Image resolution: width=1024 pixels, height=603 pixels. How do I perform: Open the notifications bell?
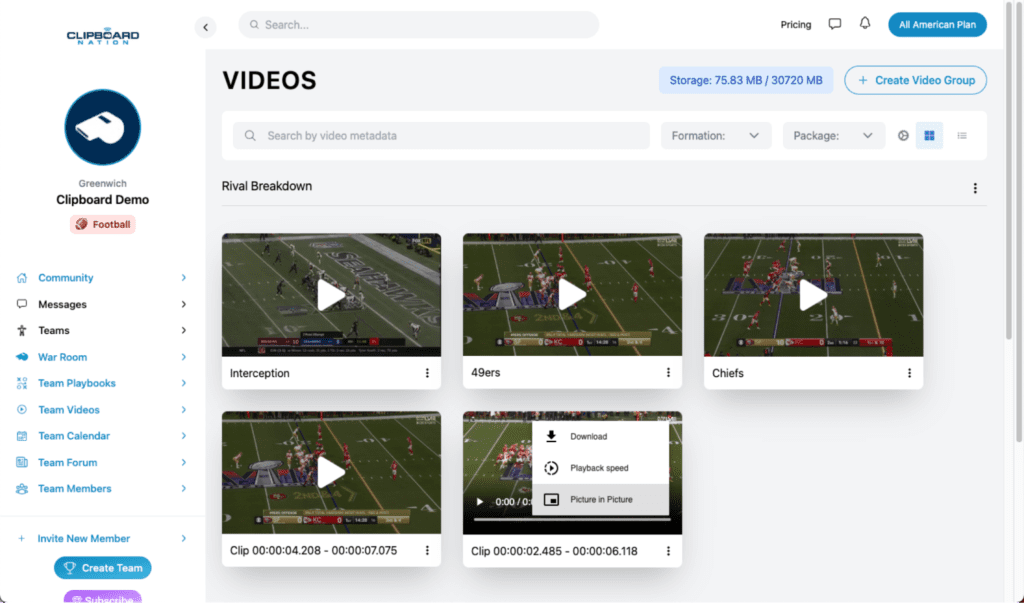coord(865,24)
